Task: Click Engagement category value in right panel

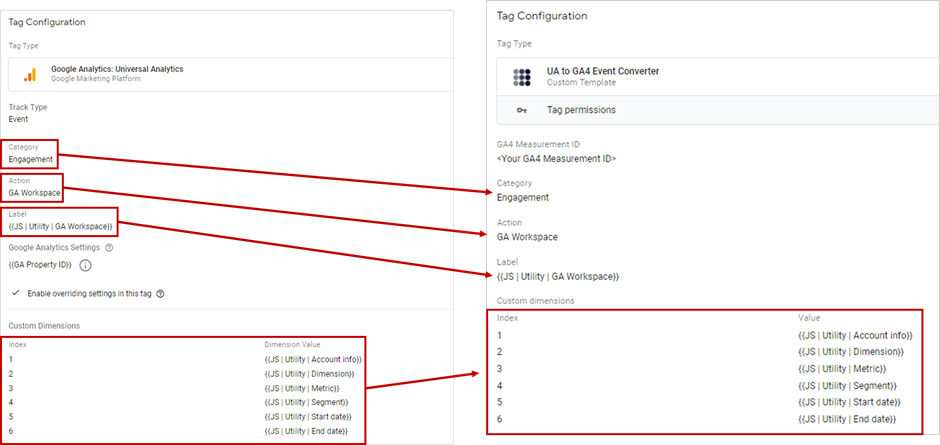Action: click(523, 197)
